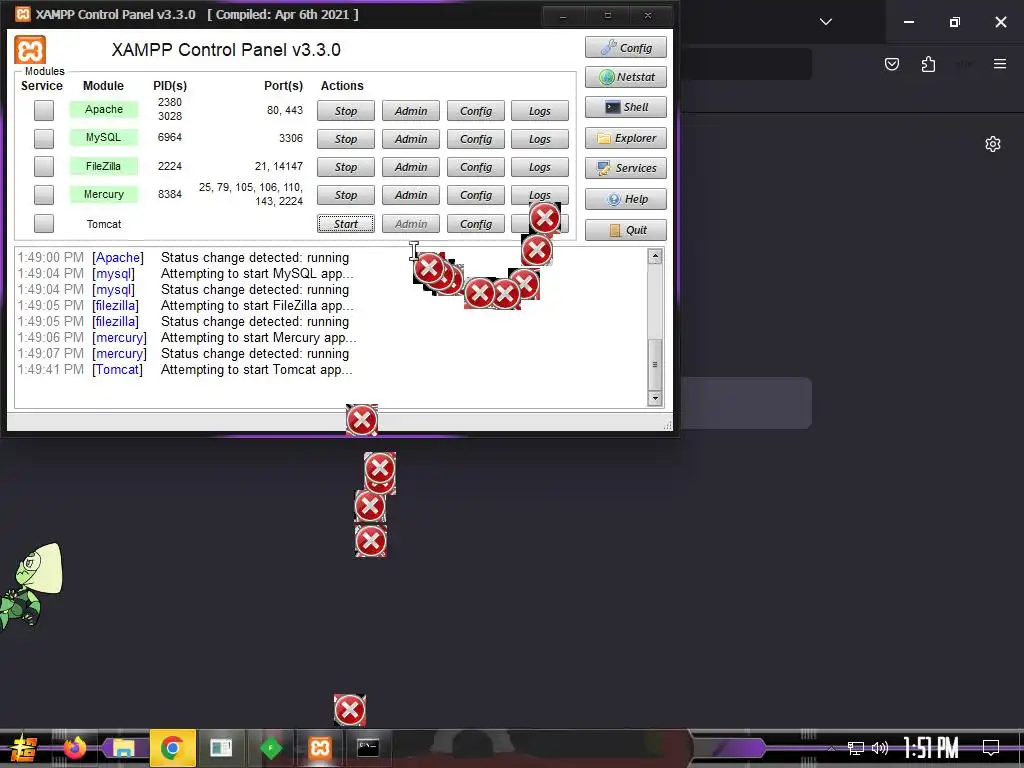Launch Firefox from the taskbar
The image size is (1024, 768).
pyautogui.click(x=74, y=748)
